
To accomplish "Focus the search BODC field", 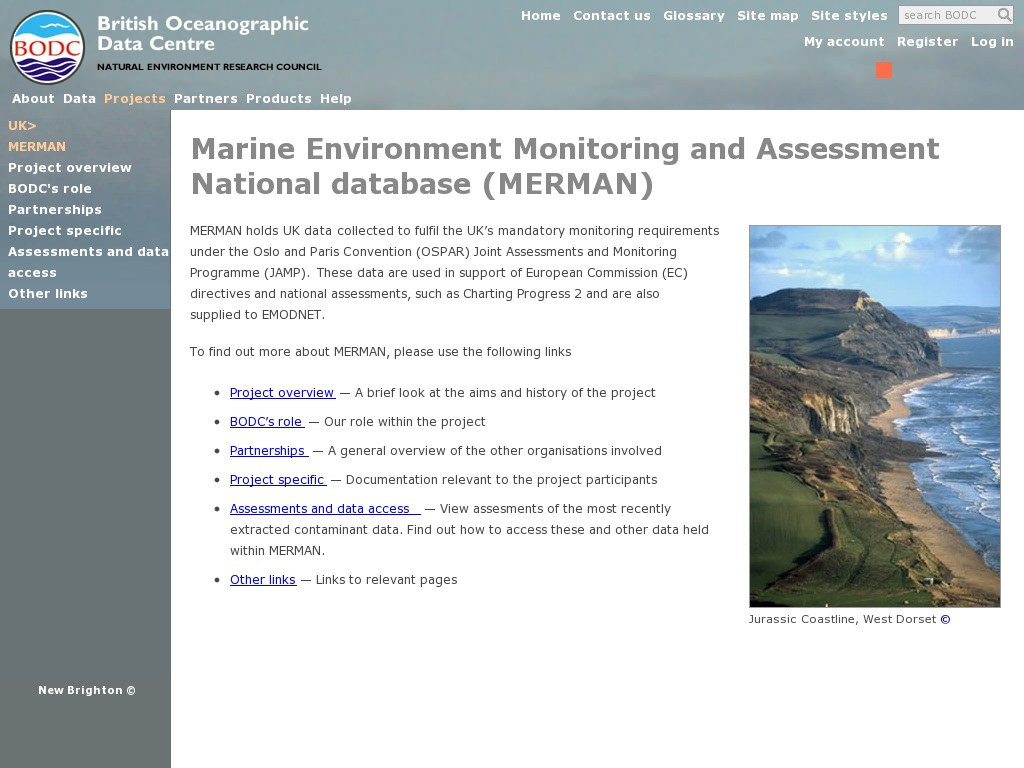I will [948, 15].
